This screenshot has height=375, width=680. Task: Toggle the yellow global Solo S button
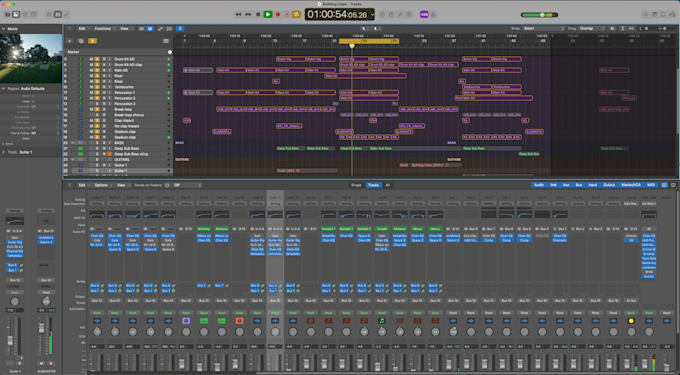tap(92, 41)
